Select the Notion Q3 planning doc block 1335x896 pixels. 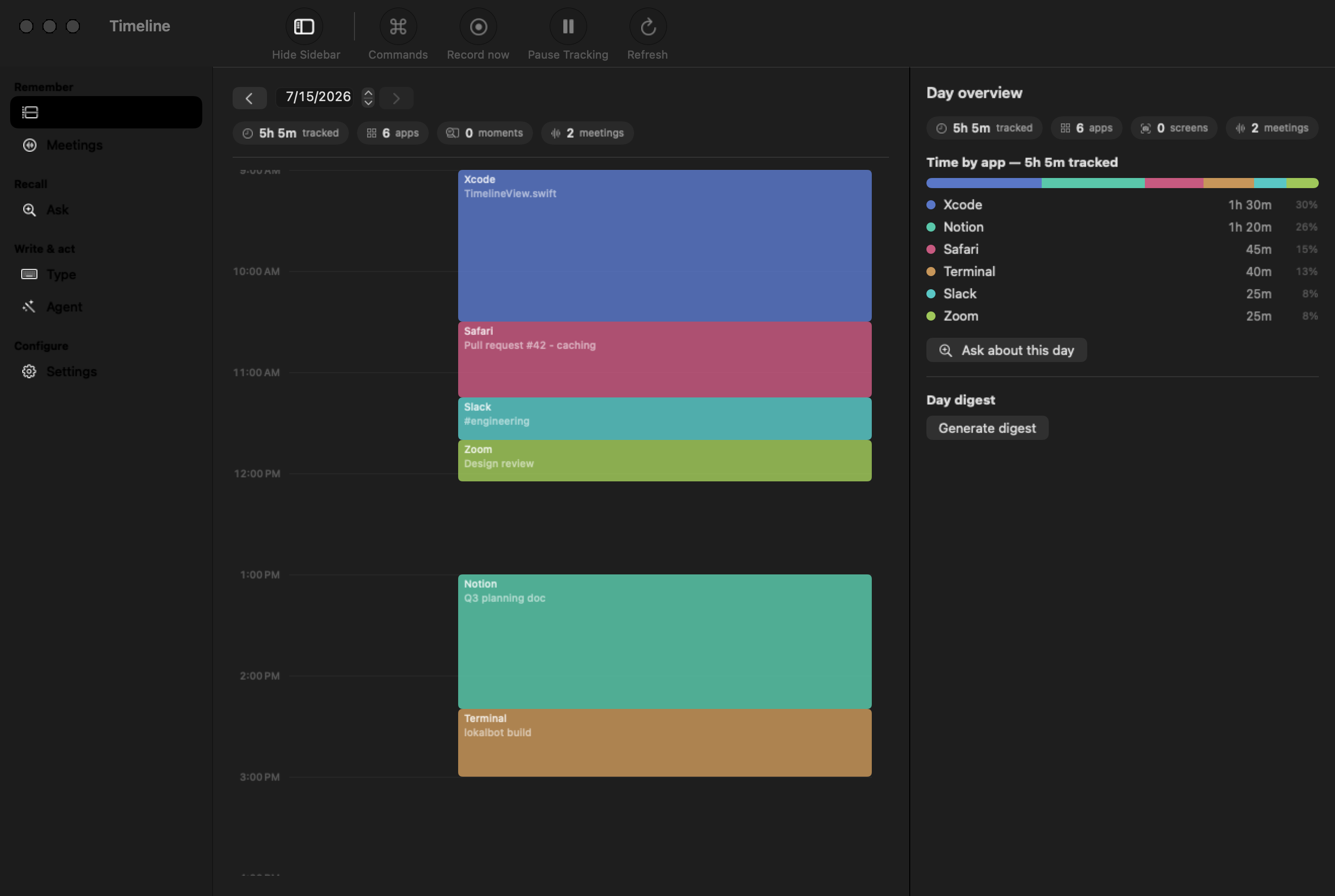[x=664, y=642]
